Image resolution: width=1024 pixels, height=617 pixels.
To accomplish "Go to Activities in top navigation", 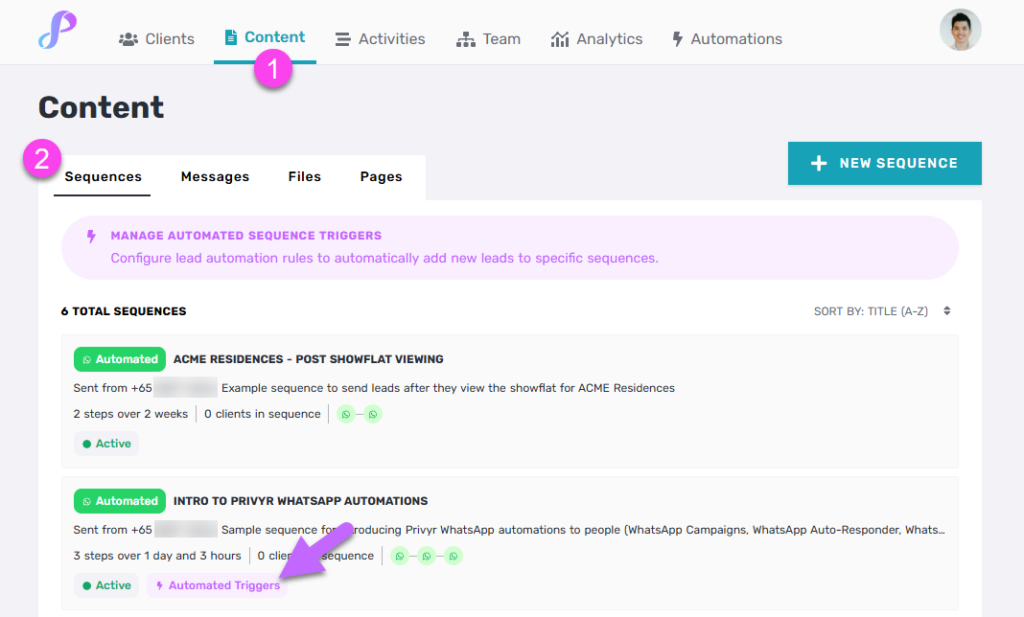I will click(x=380, y=39).
